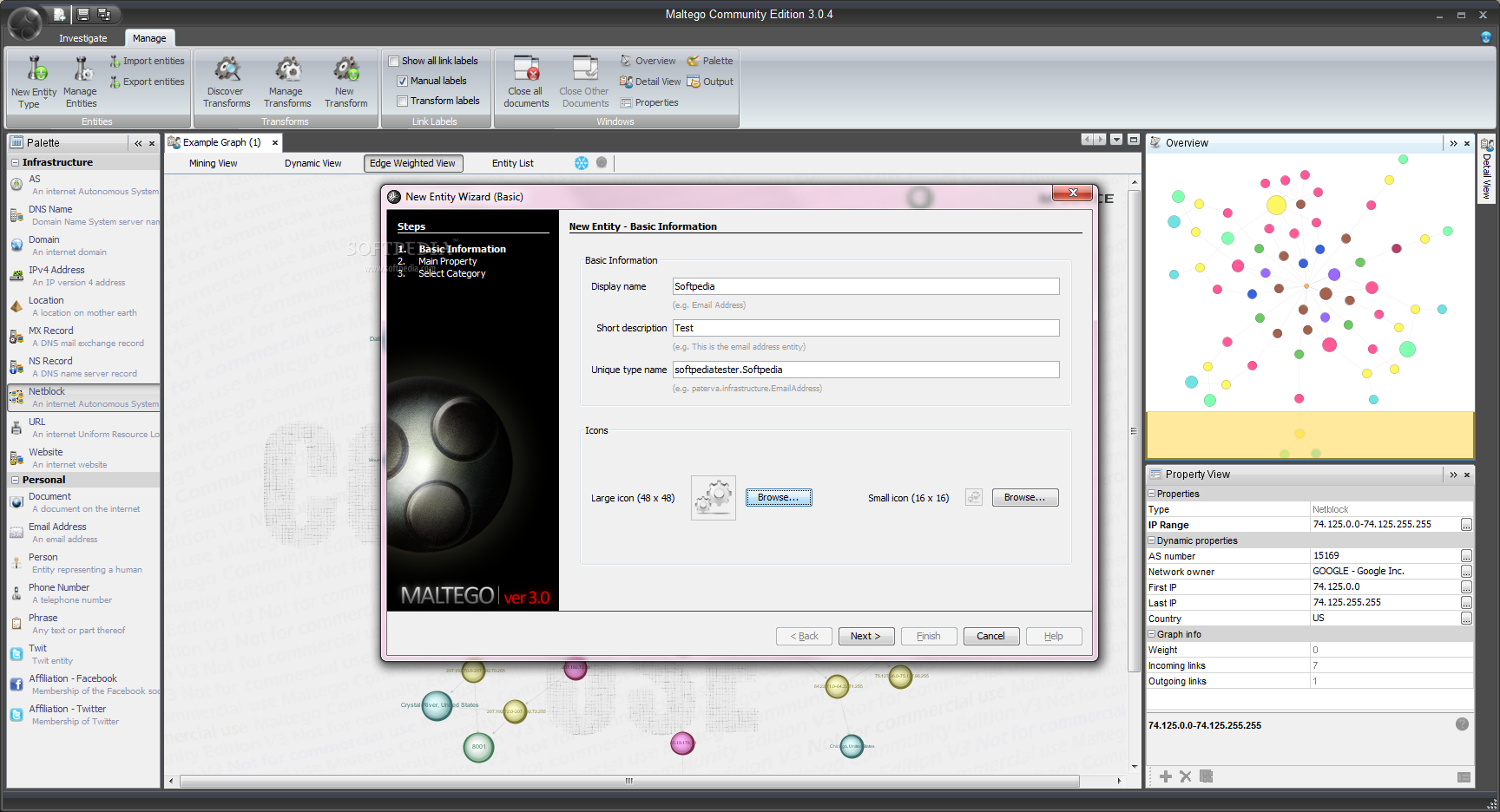Screen dimensions: 1500x812
Task: Create a New Transform
Action: [x=346, y=82]
